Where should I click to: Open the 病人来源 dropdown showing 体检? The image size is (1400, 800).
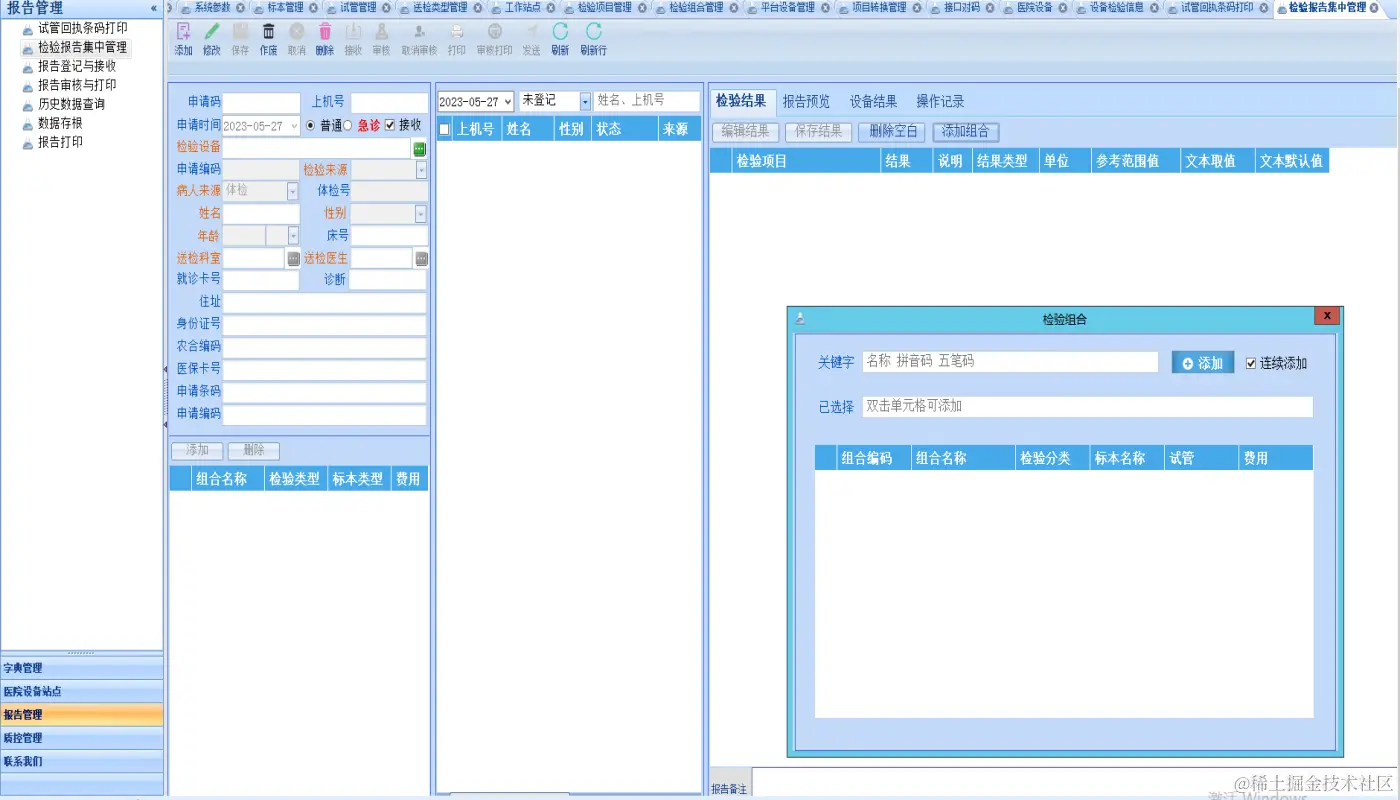293,190
